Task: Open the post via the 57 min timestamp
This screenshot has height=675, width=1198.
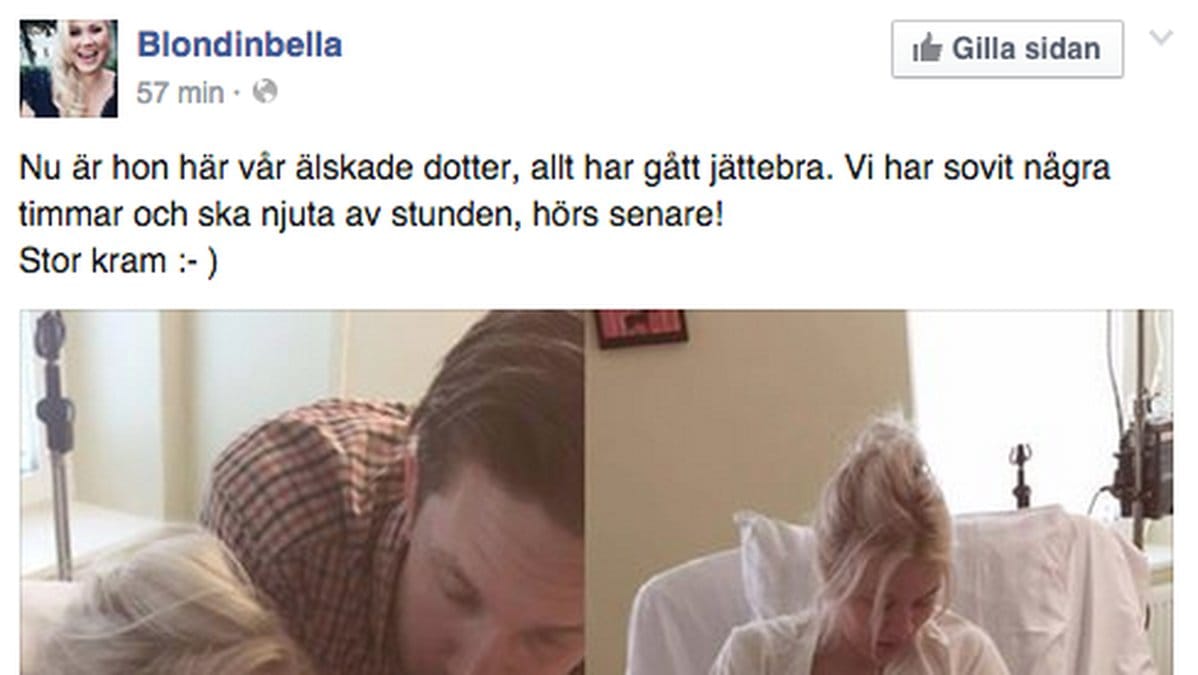Action: click(x=180, y=92)
